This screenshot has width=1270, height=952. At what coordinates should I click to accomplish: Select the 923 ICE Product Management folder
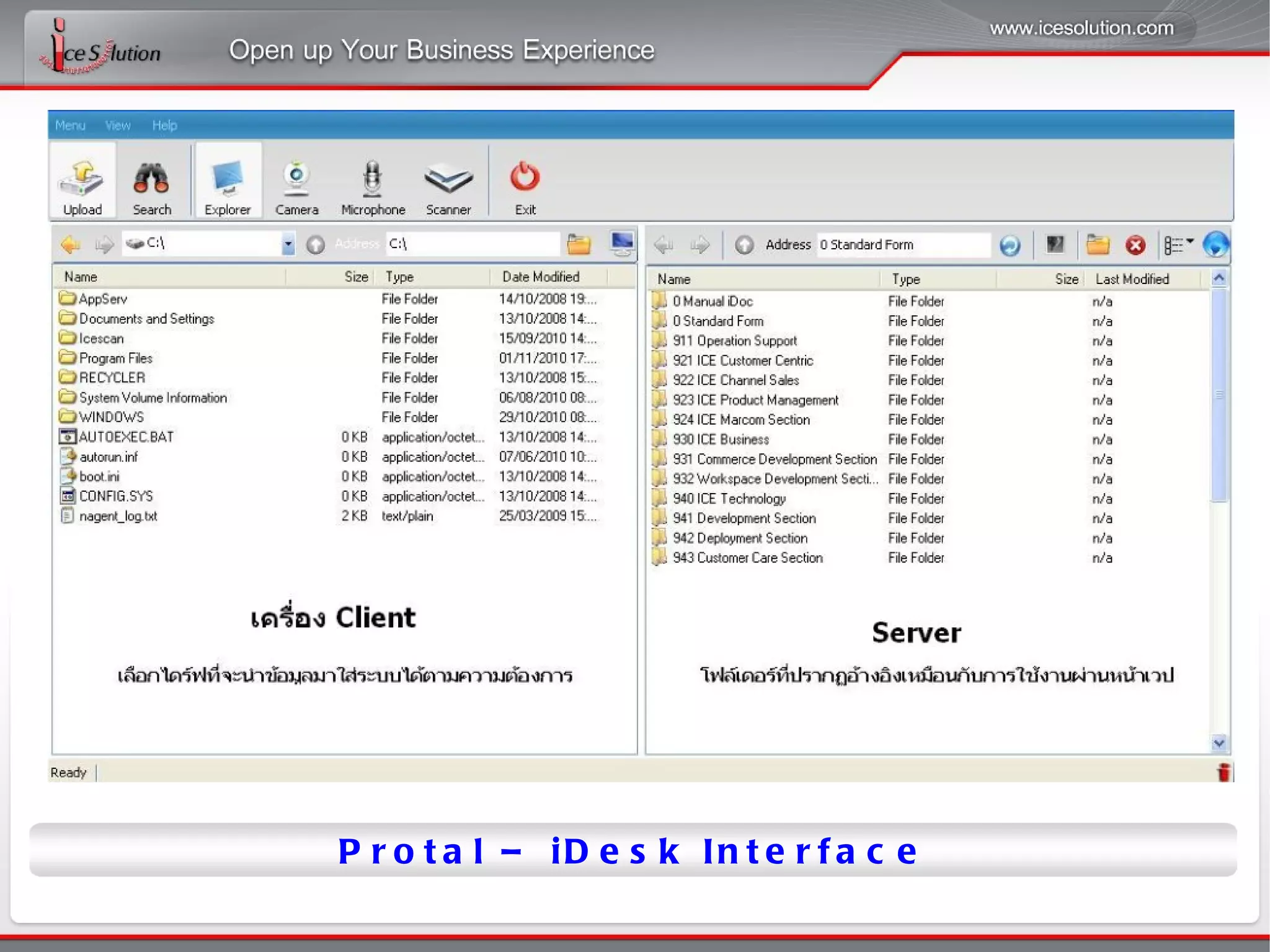[x=755, y=400]
